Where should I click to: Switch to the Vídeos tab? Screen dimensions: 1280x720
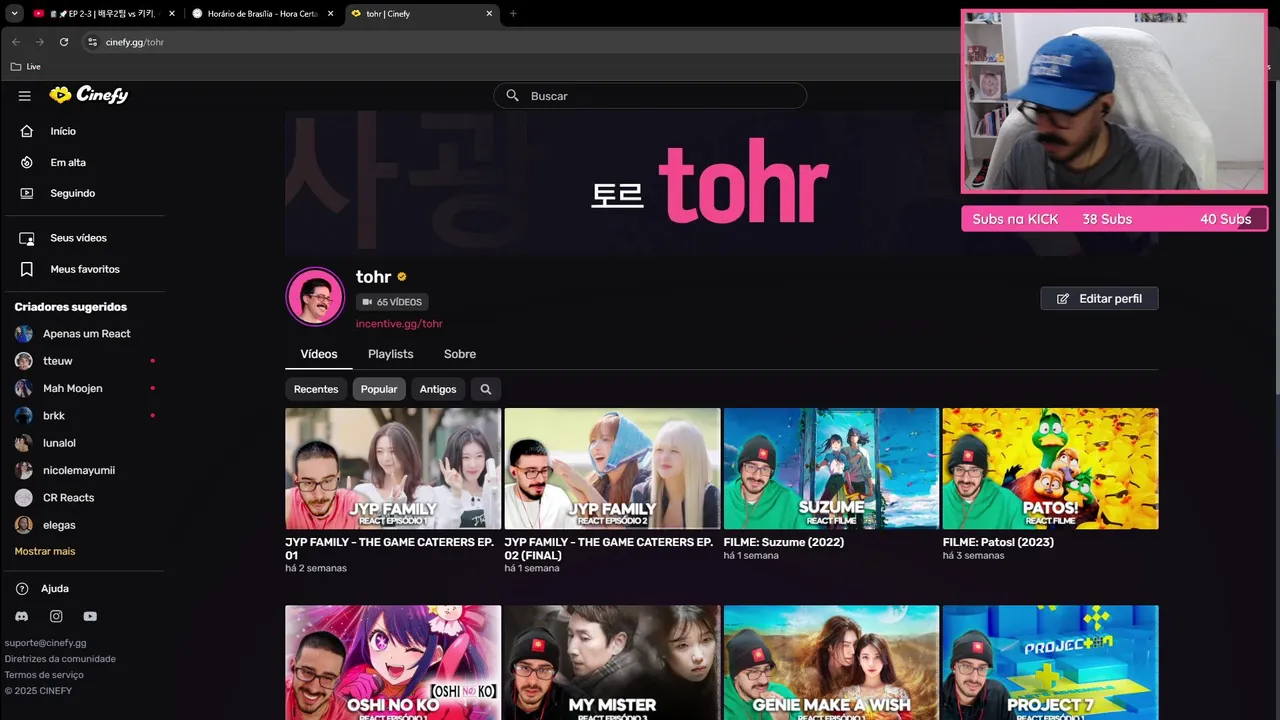[x=319, y=354]
